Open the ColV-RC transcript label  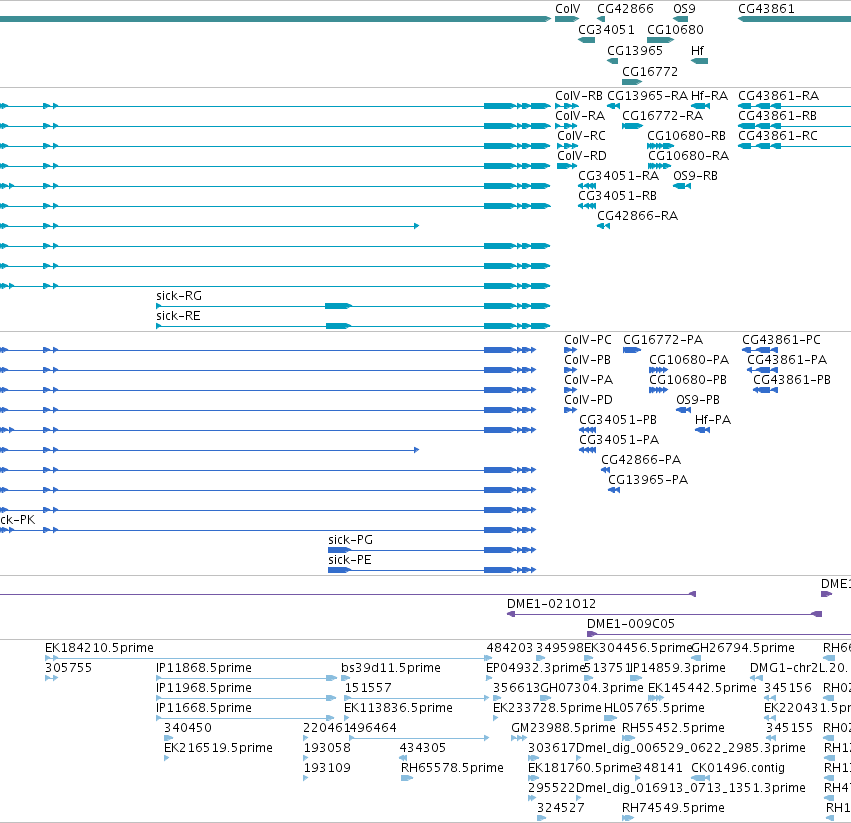click(581, 136)
